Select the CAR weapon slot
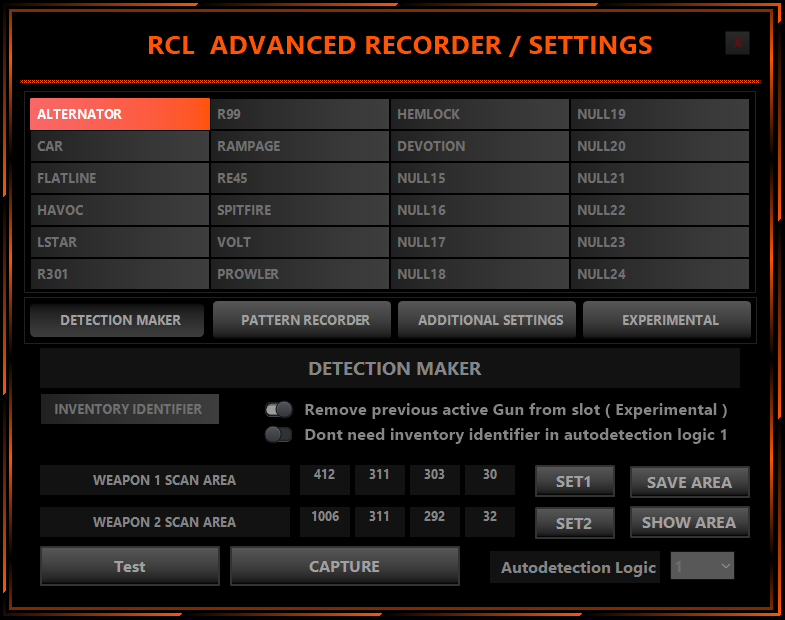 [x=120, y=146]
